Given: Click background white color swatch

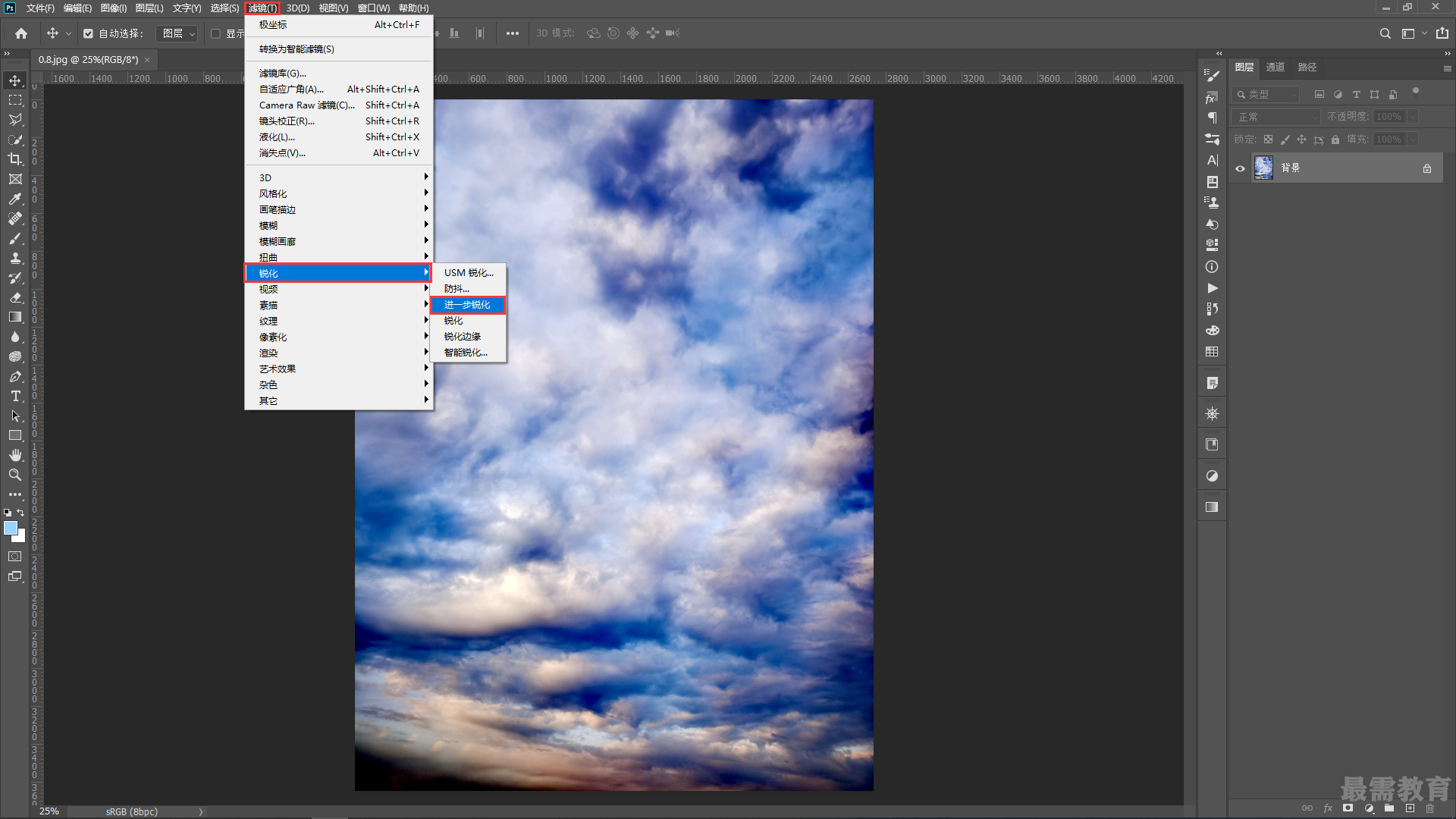Looking at the screenshot, I should [21, 538].
